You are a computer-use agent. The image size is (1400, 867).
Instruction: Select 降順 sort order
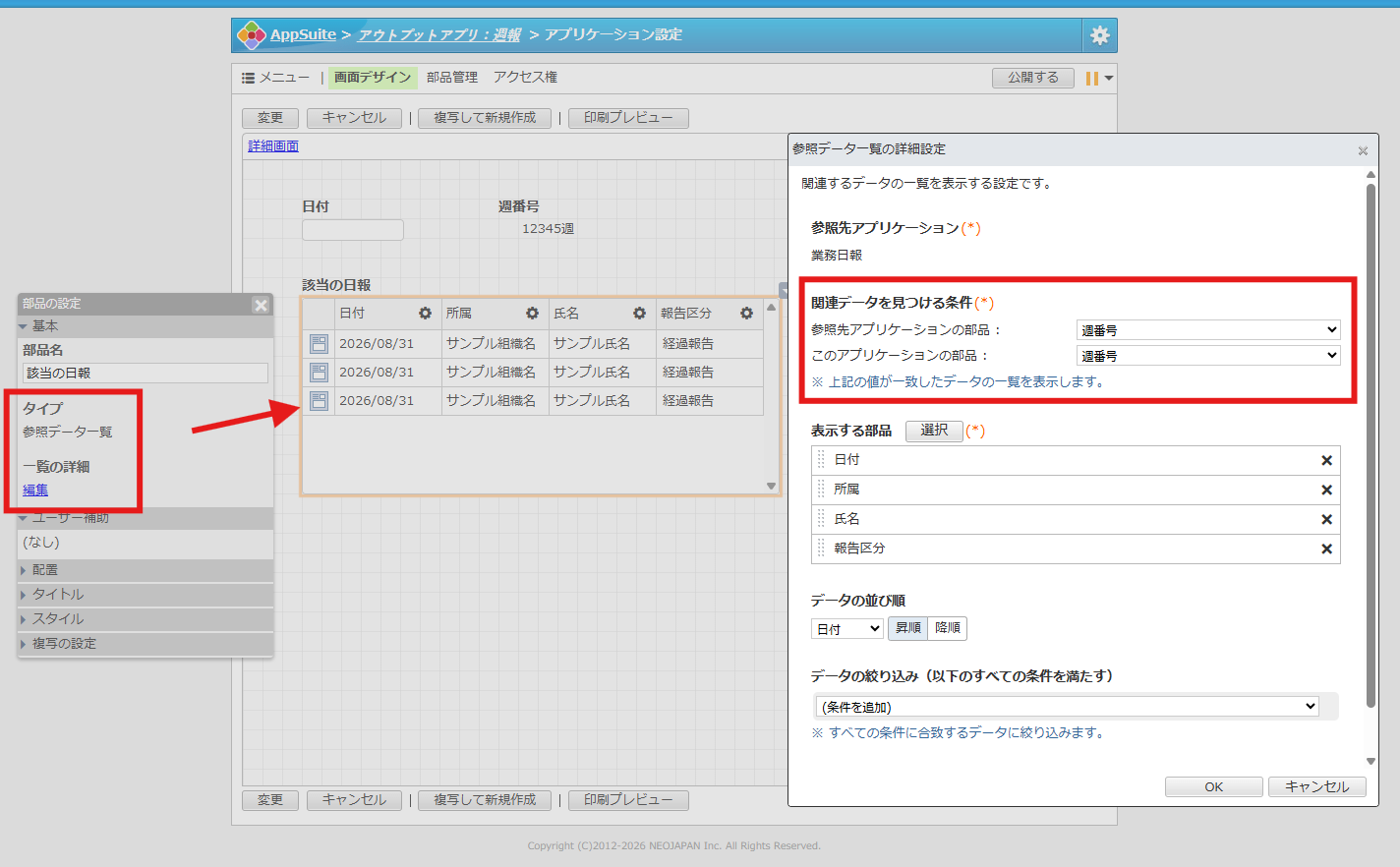(948, 628)
